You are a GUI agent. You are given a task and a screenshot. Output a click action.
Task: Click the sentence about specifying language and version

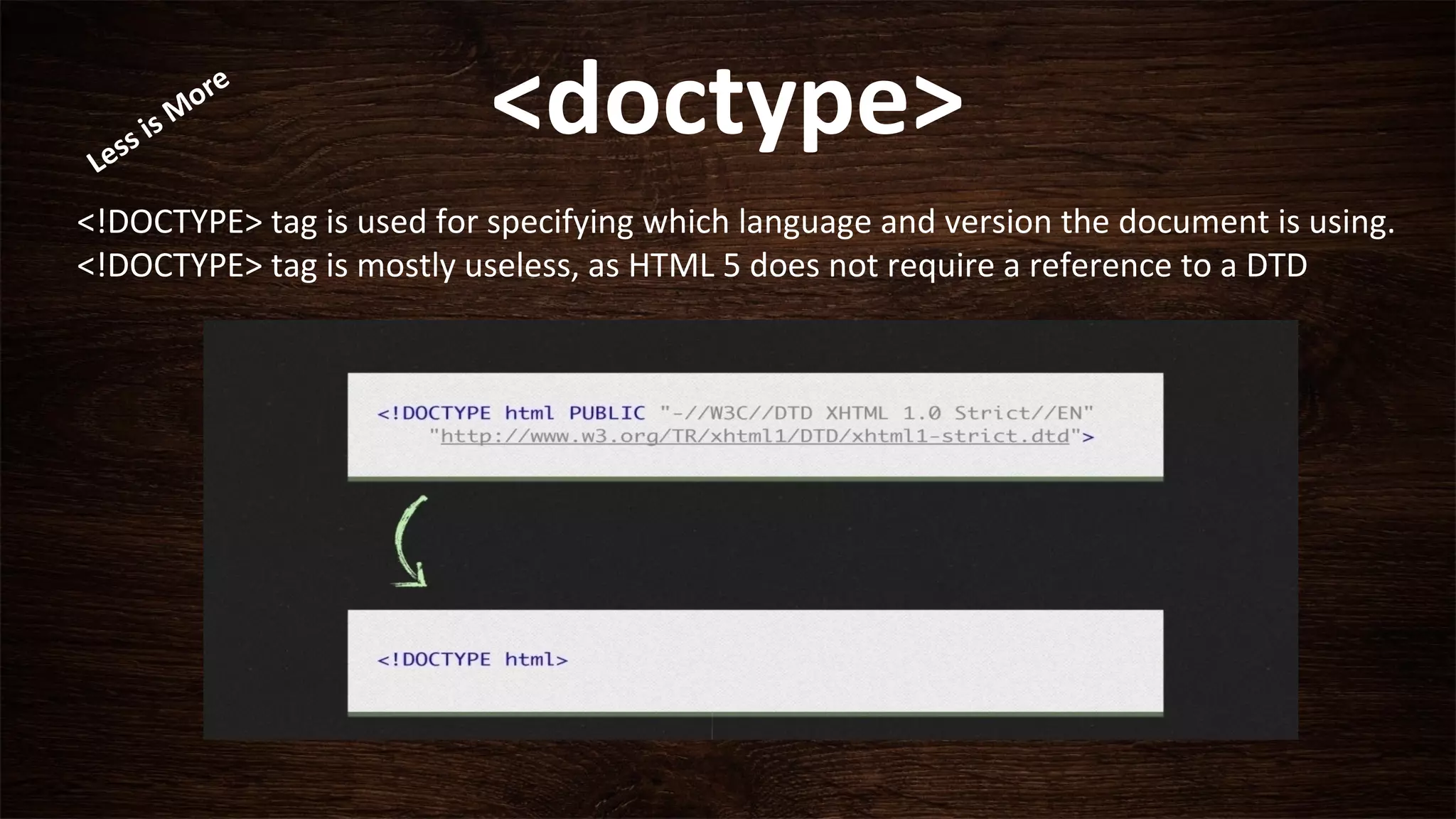coord(736,222)
